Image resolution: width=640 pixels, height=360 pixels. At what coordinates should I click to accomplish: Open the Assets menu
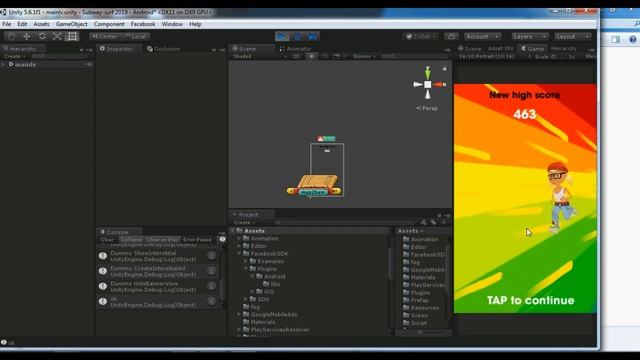click(x=41, y=24)
